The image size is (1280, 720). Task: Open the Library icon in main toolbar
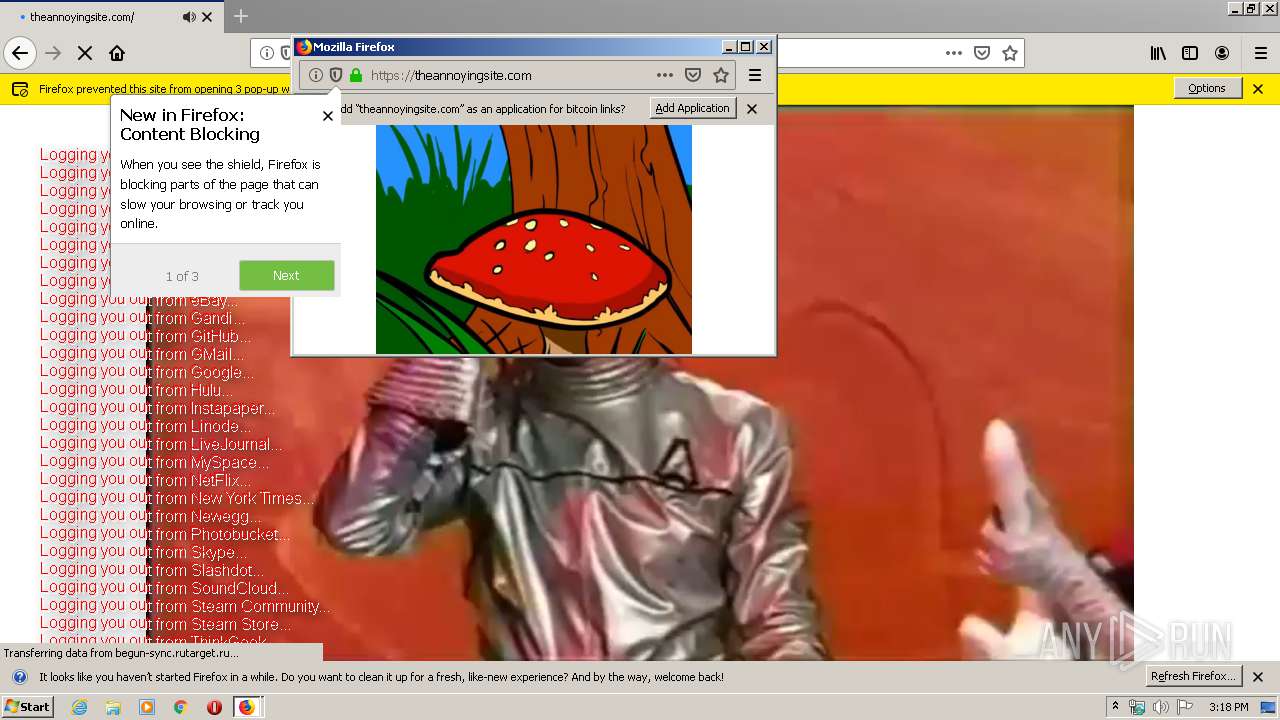tap(1158, 53)
